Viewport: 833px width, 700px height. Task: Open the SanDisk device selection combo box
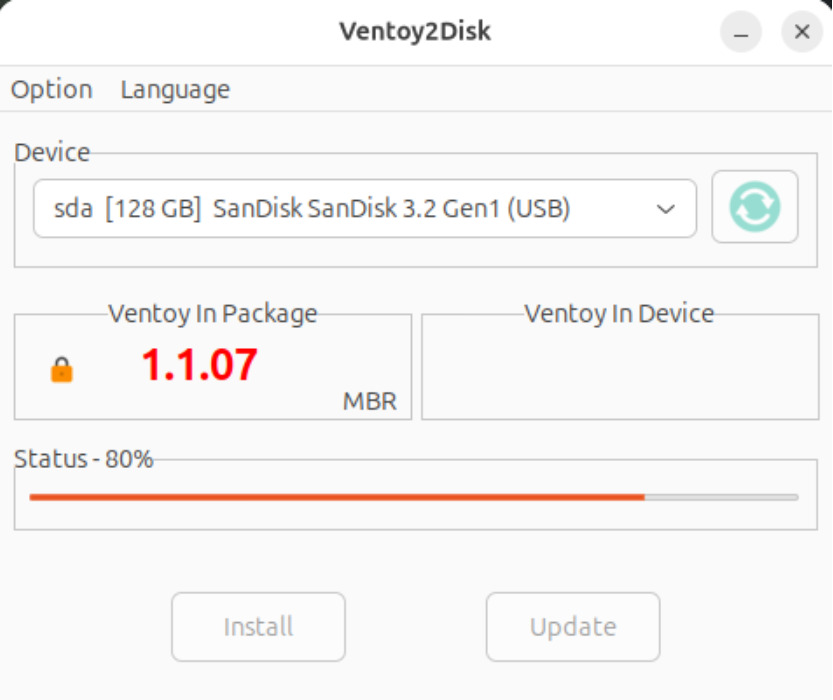(340, 209)
